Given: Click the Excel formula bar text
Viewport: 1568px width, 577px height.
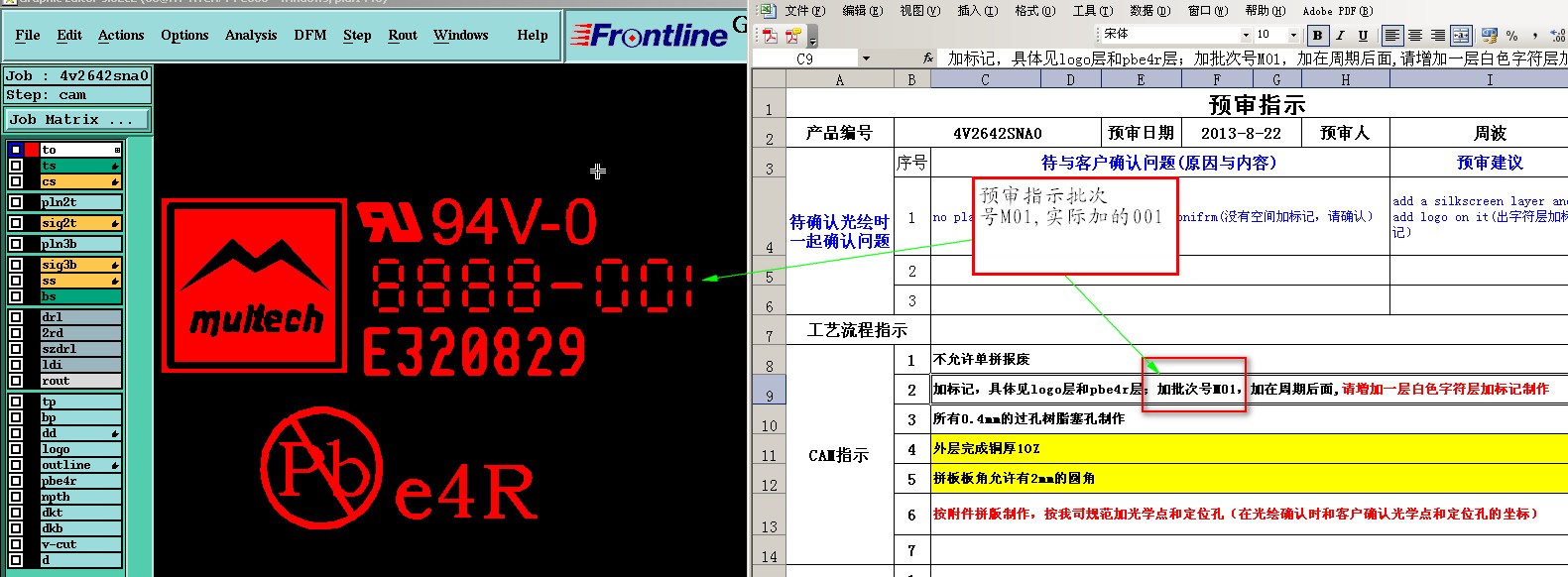Looking at the screenshot, I should point(1256,58).
